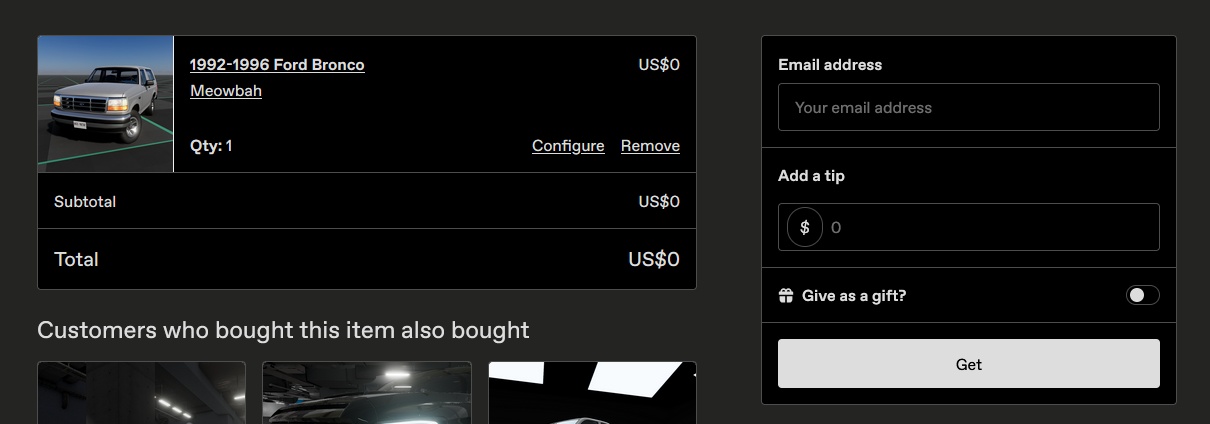Click the white Ford Bronco product thumbnail
The width and height of the screenshot is (1210, 424).
[106, 104]
